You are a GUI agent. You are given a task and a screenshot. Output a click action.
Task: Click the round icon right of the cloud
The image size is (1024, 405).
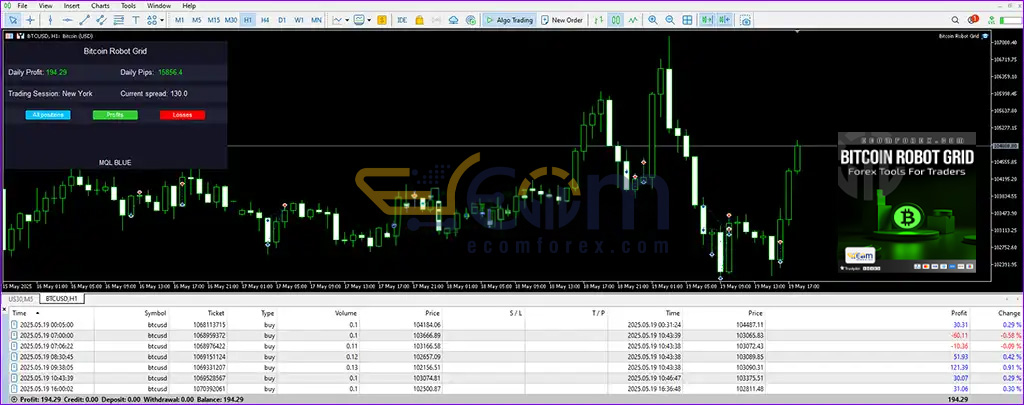point(471,20)
